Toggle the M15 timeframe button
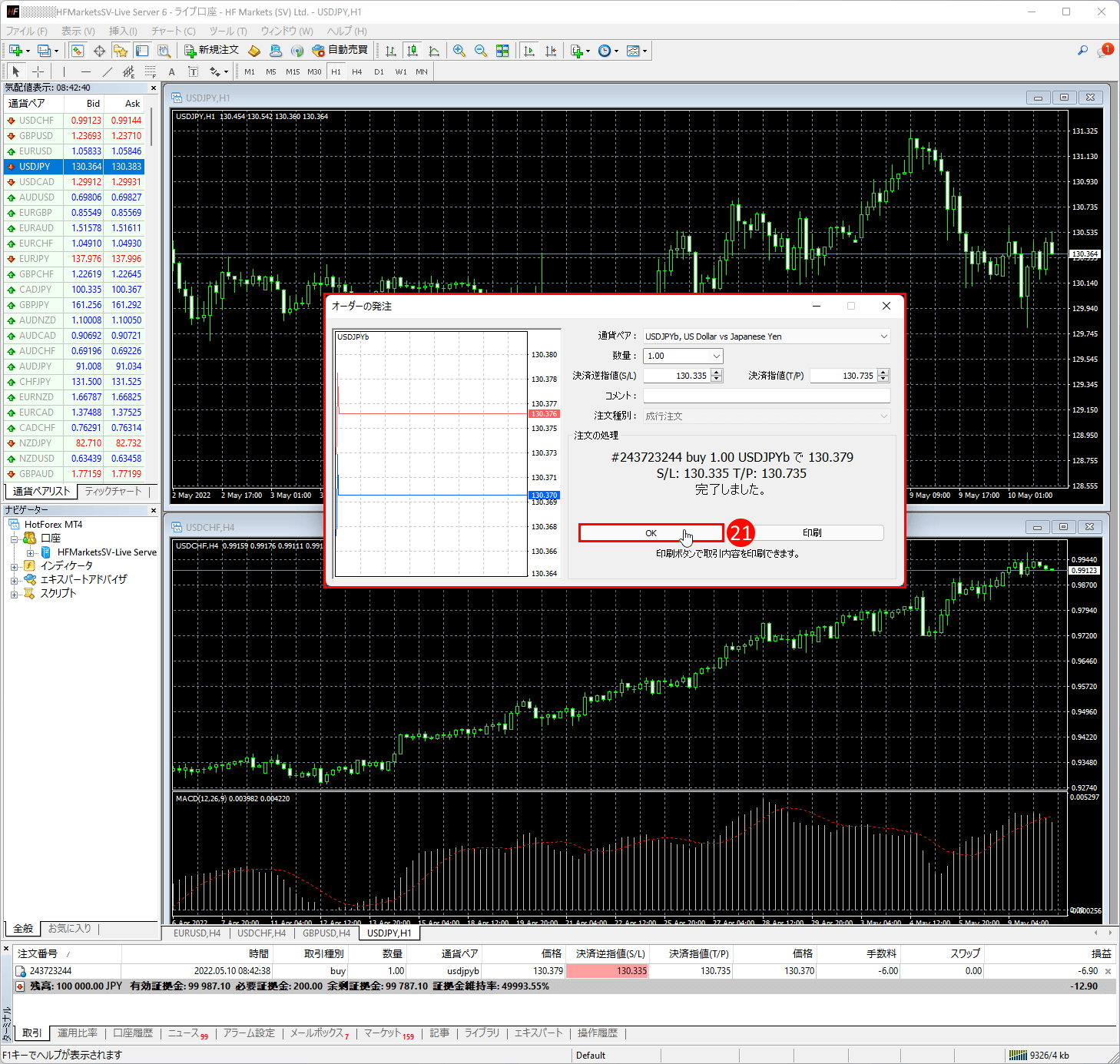 pyautogui.click(x=293, y=71)
